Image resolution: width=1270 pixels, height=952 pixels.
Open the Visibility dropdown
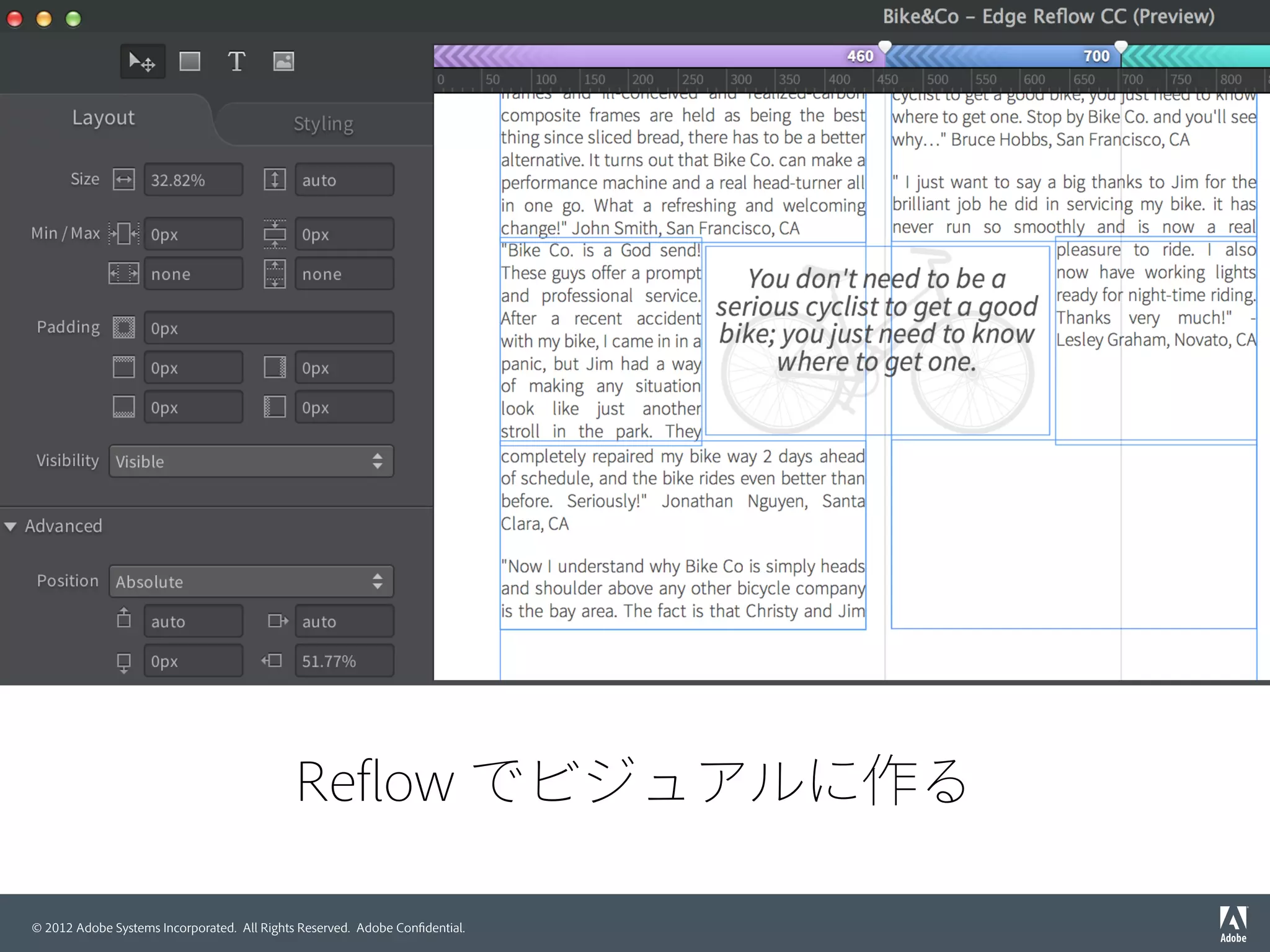coord(251,461)
